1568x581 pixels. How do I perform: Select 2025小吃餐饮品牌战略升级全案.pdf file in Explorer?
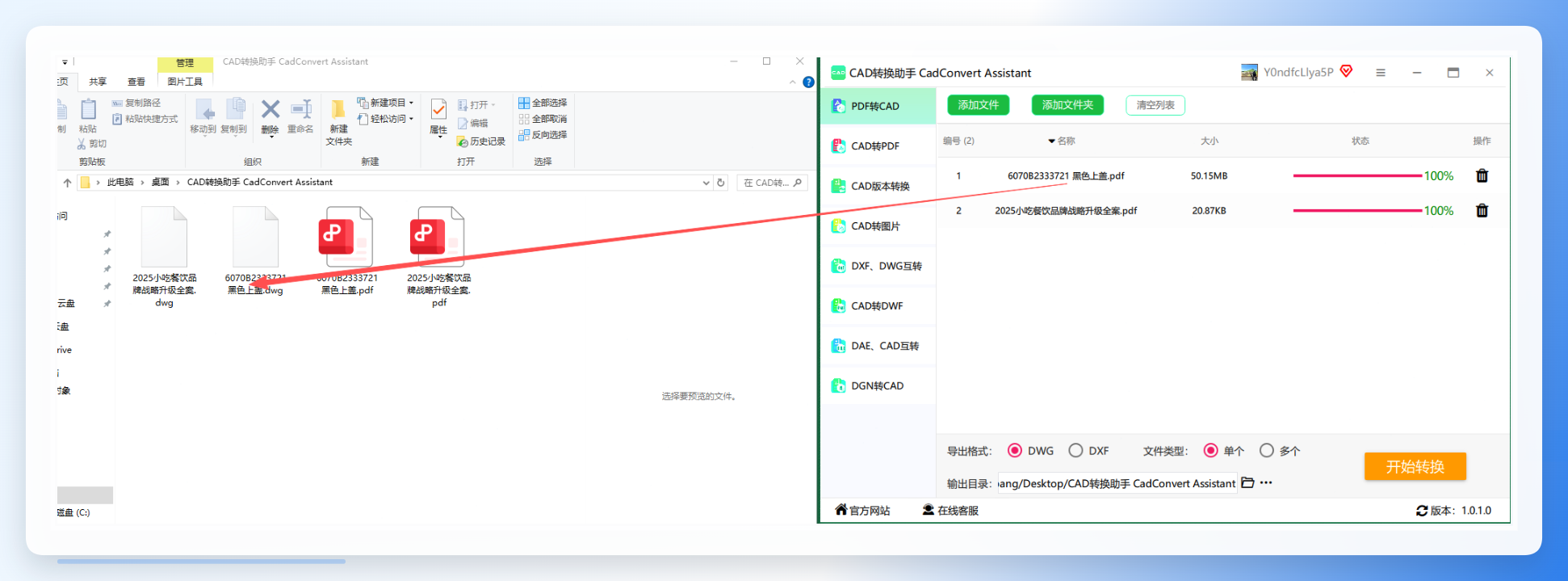point(438,256)
